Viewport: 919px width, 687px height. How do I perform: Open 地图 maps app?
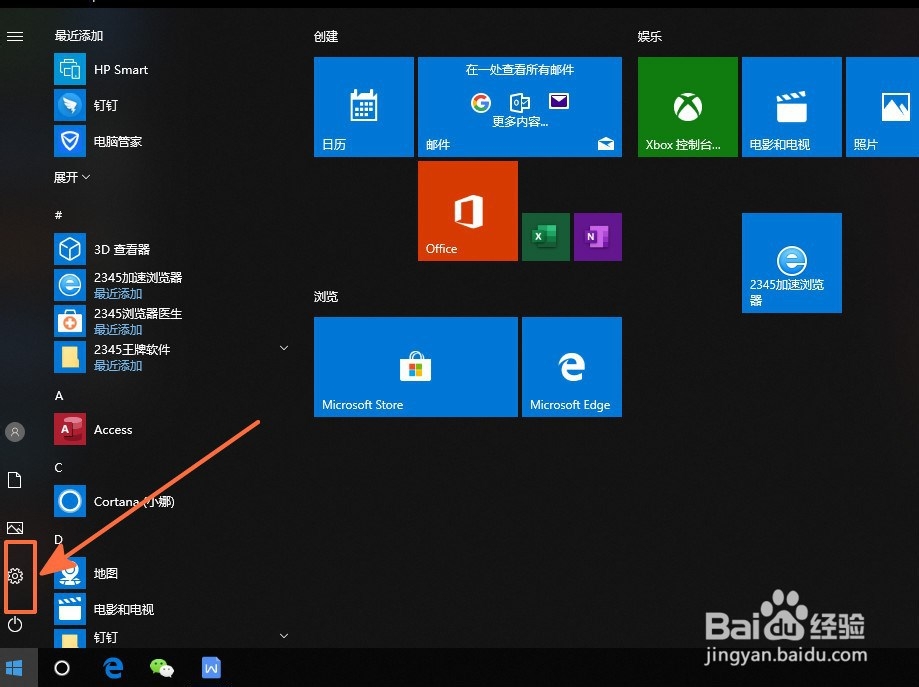171,573
